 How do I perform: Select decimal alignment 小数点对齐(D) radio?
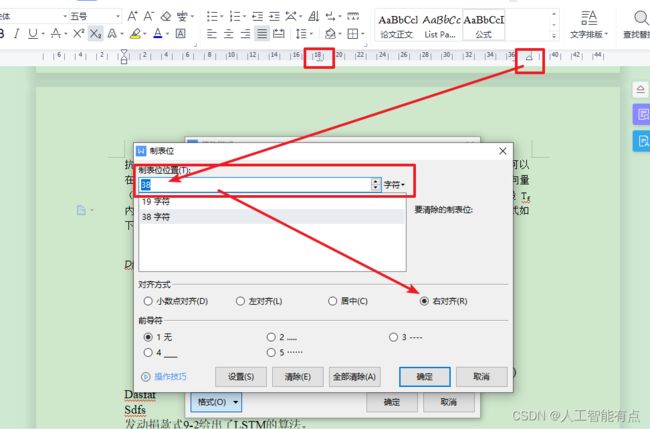(x=148, y=301)
